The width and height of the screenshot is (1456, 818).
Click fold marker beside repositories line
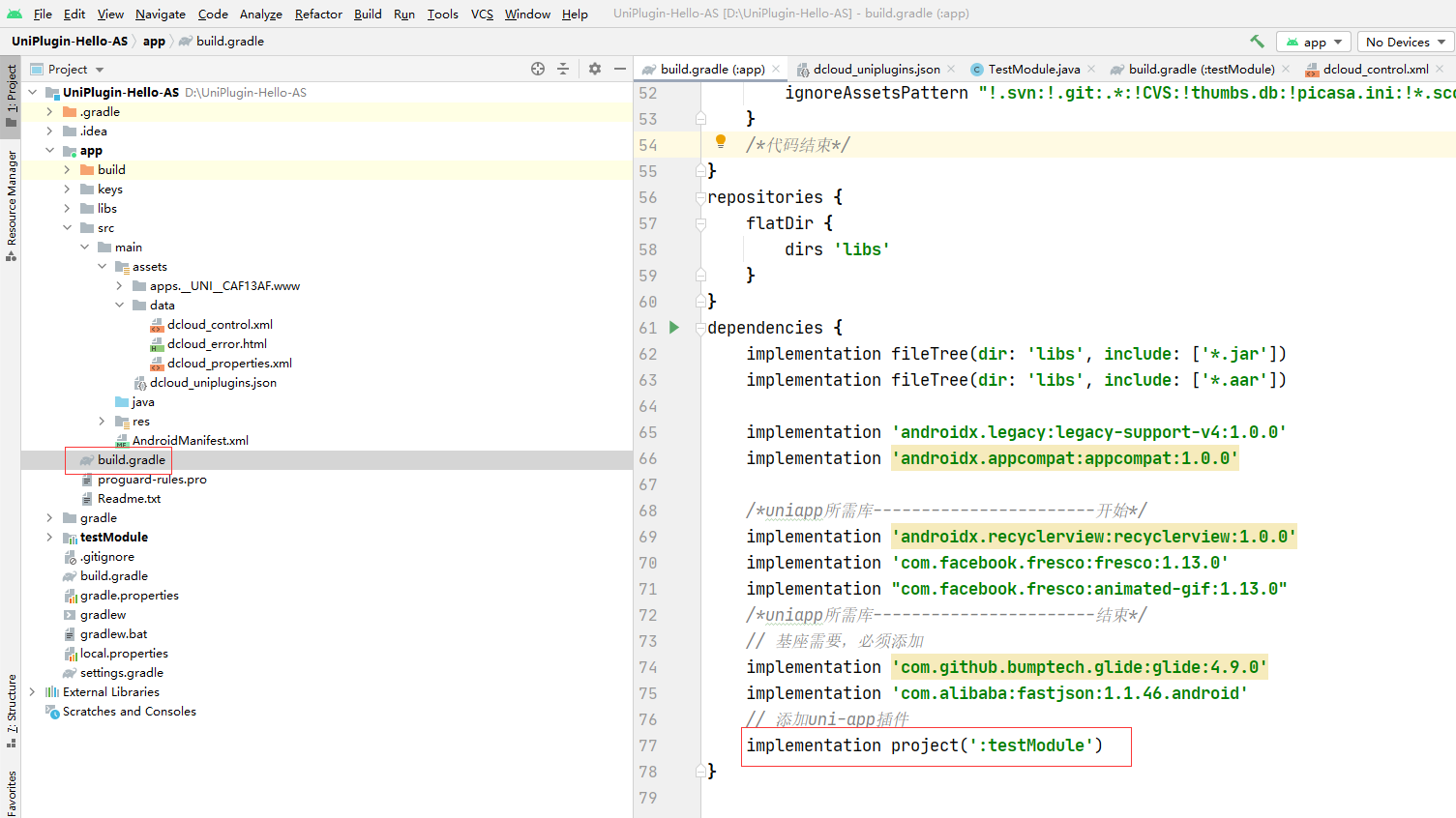[700, 197]
